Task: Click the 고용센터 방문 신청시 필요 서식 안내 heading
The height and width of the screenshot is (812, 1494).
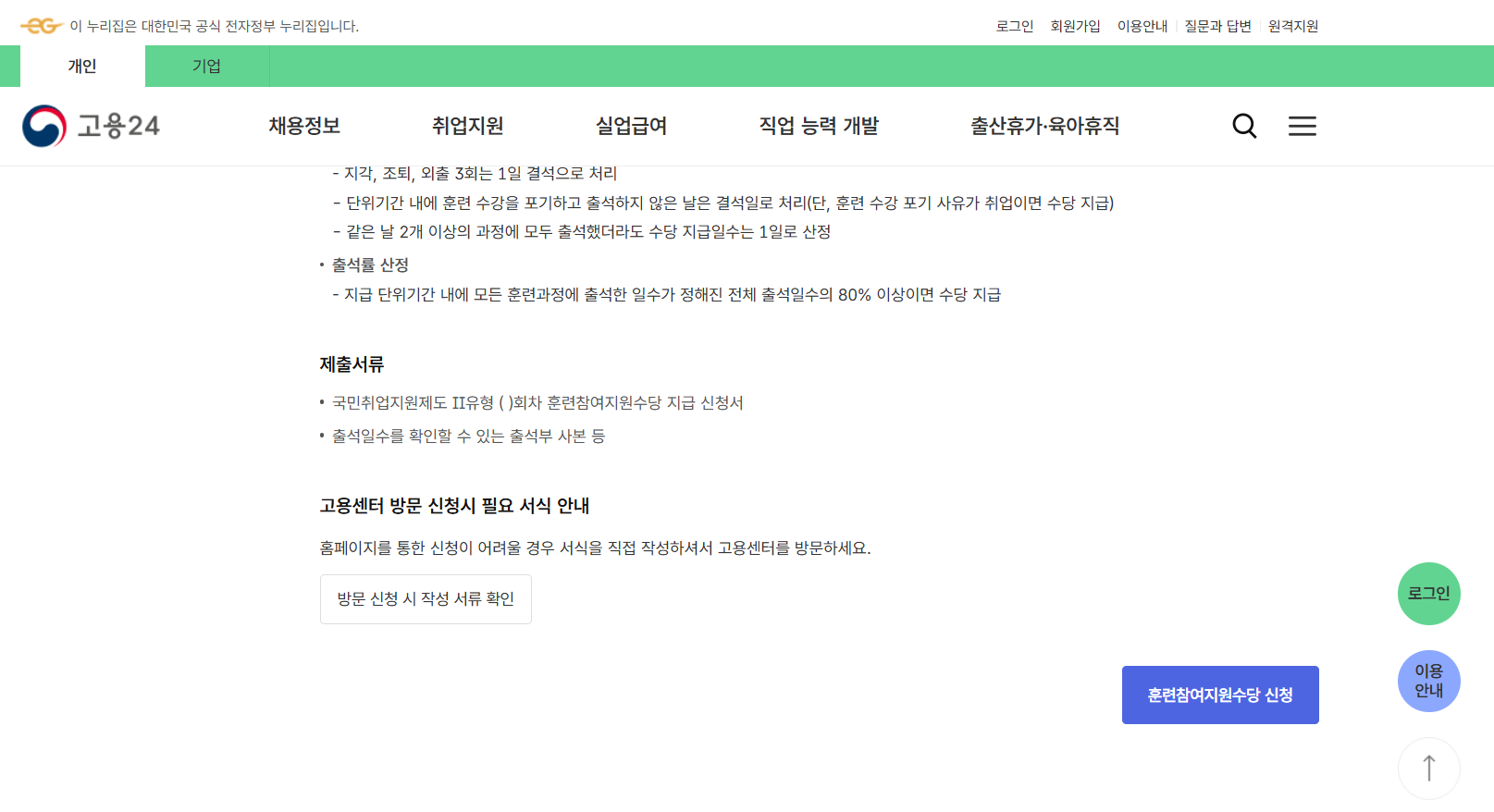Action: click(x=454, y=506)
